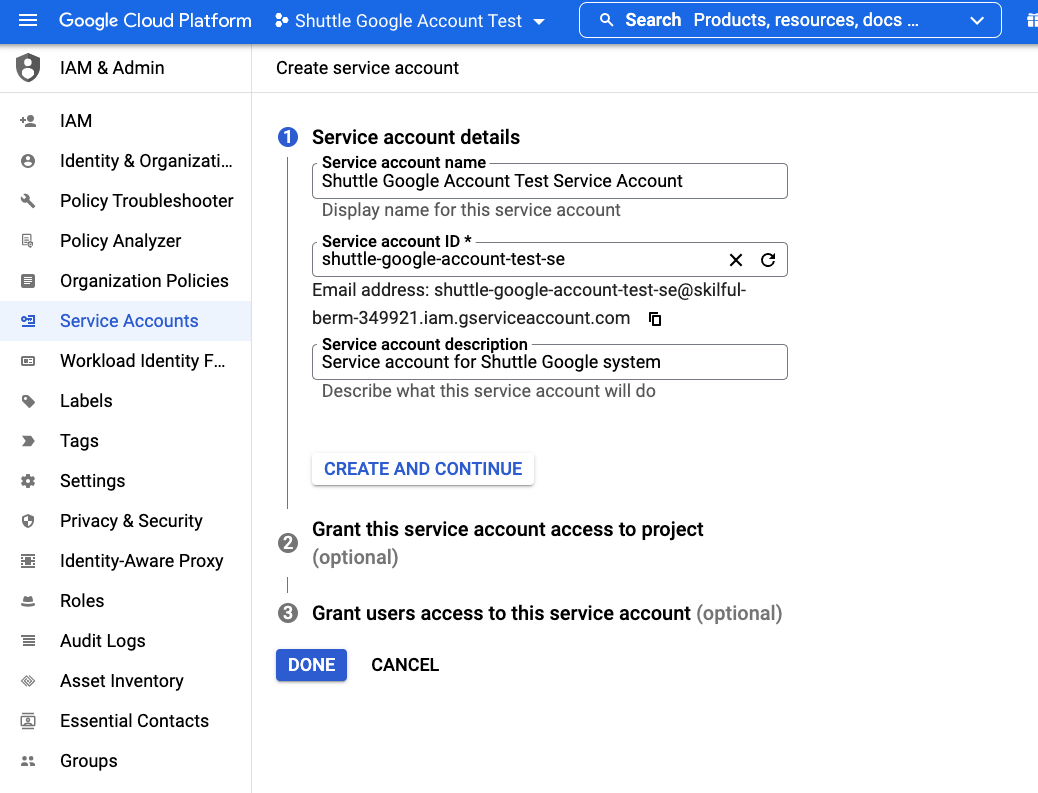Click the Settings gear icon in sidebar
1038x793 pixels.
[28, 481]
